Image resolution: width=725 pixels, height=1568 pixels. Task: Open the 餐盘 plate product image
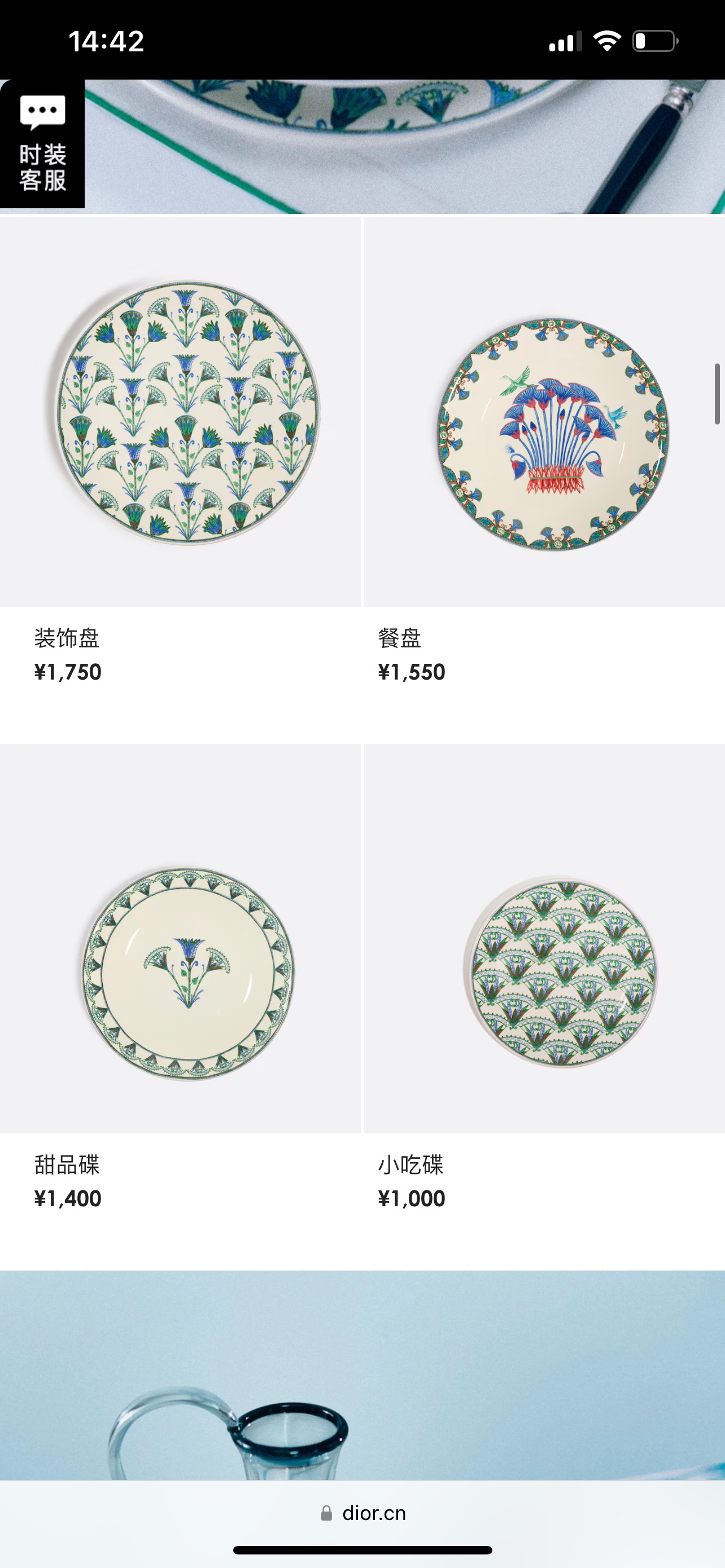544,412
